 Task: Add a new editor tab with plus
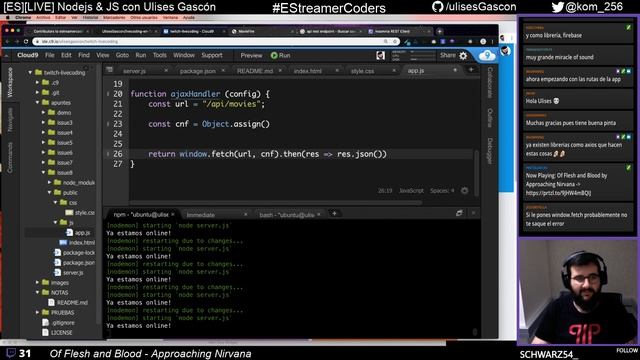tap(471, 70)
